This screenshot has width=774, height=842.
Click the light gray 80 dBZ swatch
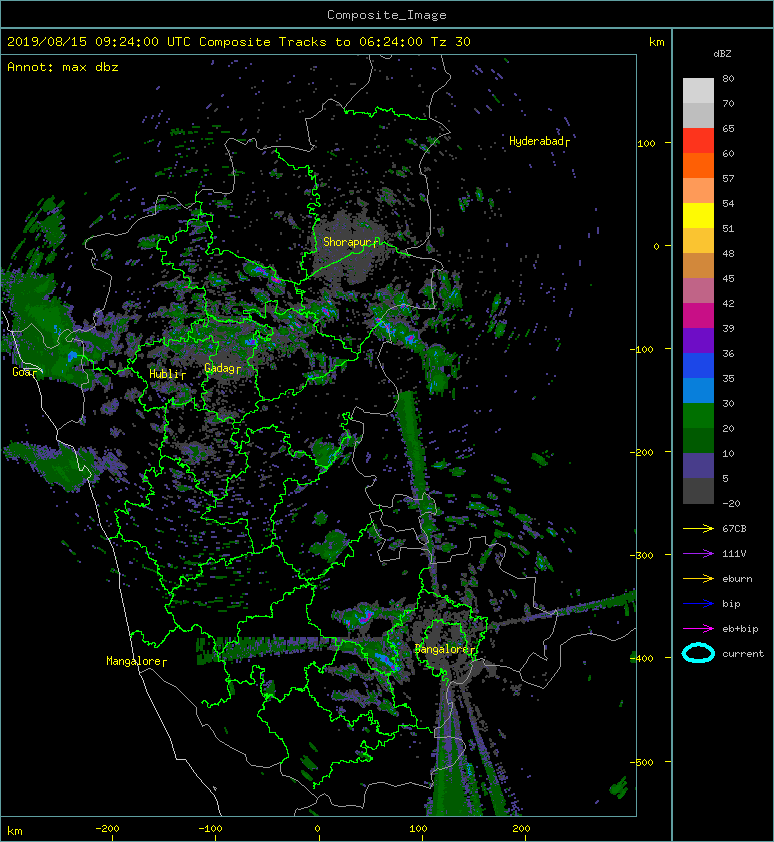(x=698, y=90)
